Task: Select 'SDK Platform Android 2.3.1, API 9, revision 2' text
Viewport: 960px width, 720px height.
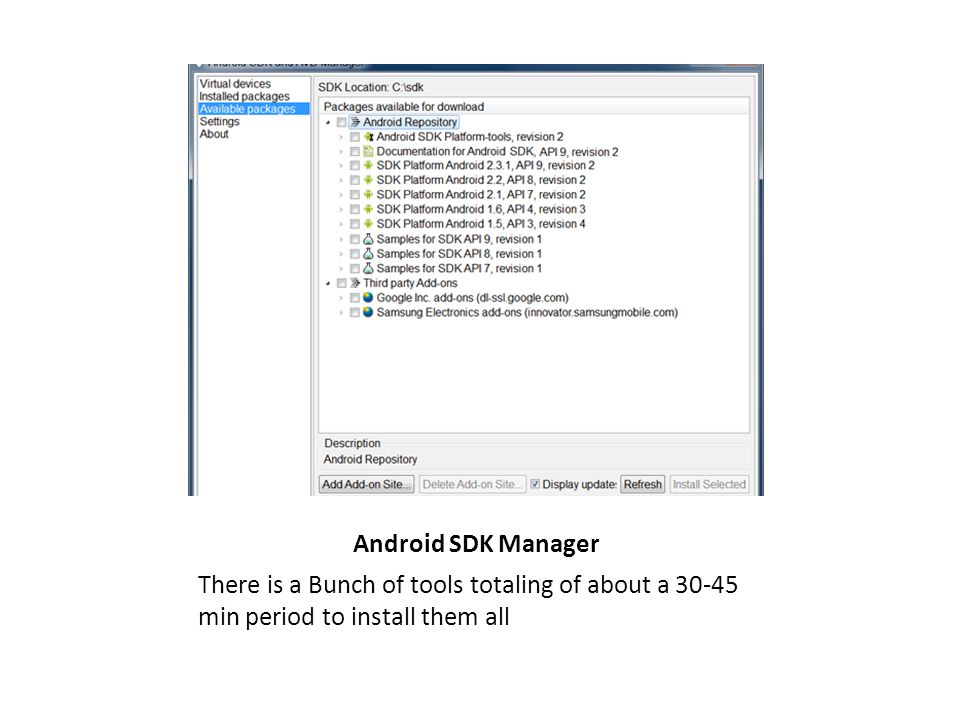Action: [x=486, y=165]
